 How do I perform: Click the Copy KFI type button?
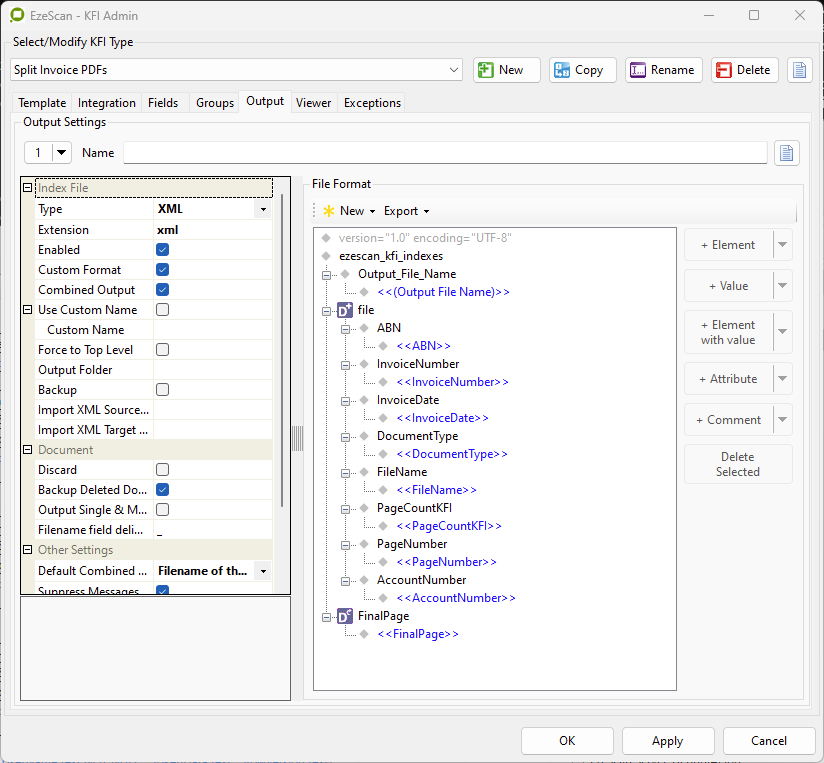coord(582,70)
